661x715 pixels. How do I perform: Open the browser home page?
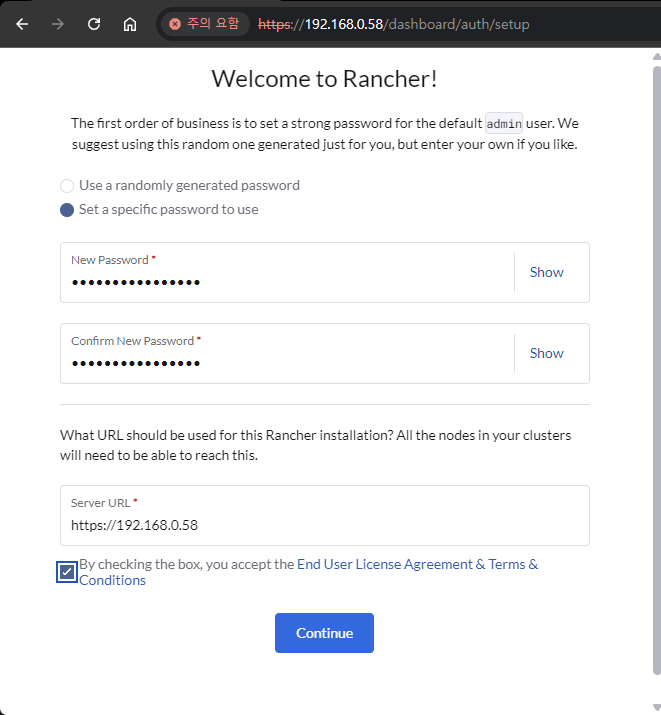click(130, 24)
